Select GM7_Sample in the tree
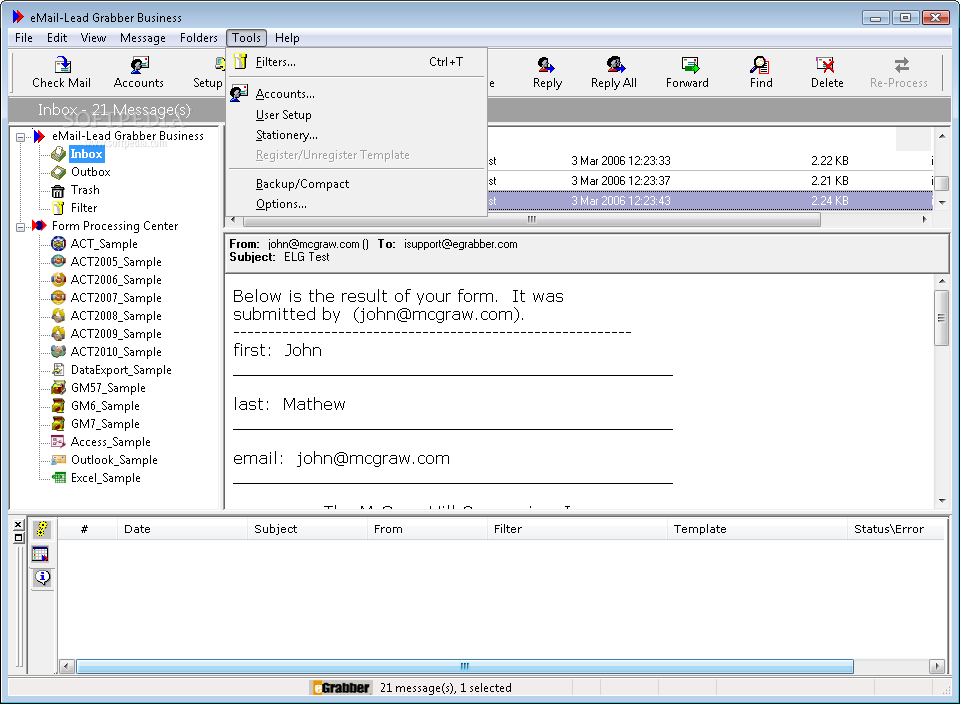 coord(105,424)
